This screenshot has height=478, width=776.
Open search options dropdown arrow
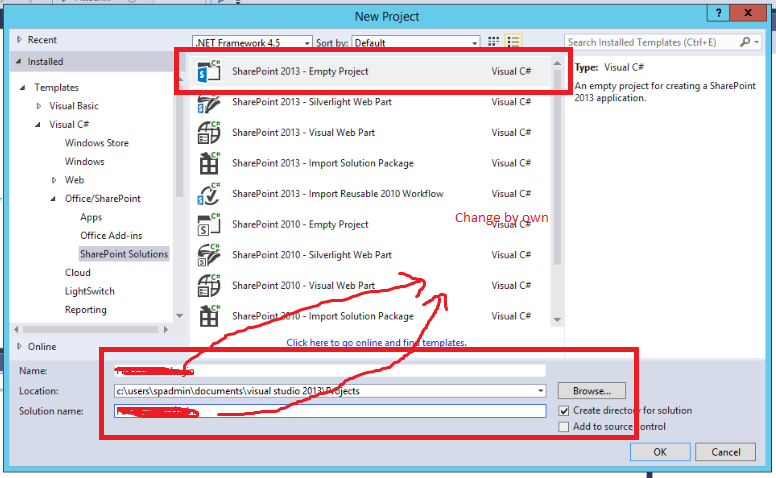pos(756,42)
